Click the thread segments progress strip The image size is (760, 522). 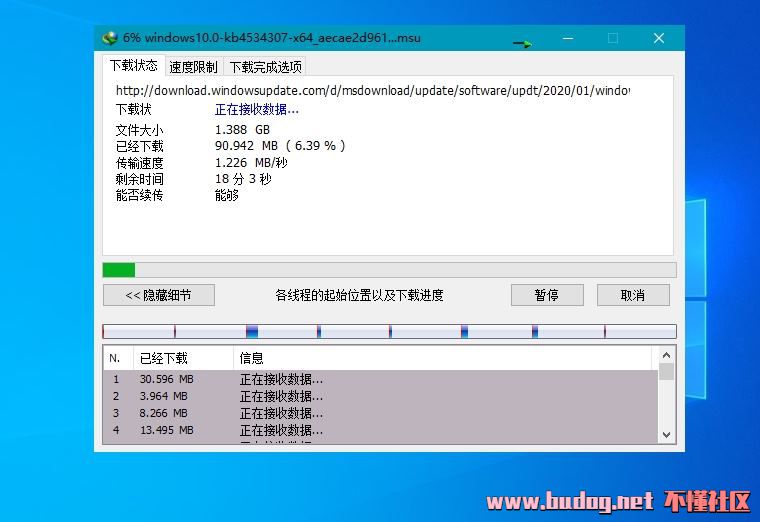pyautogui.click(x=389, y=331)
